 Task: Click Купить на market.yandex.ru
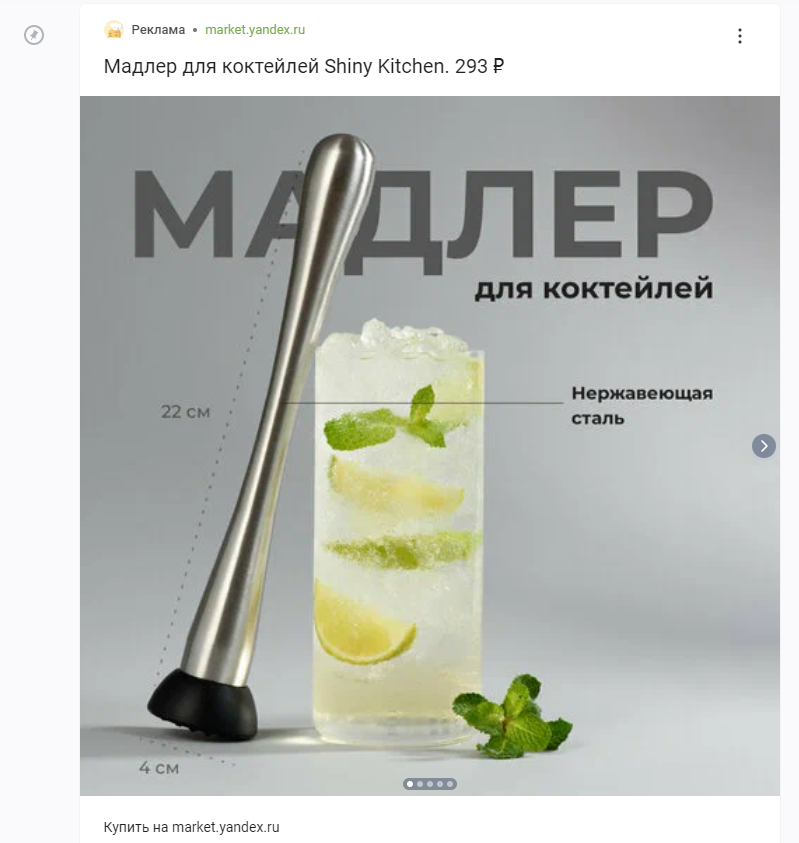click(x=191, y=827)
